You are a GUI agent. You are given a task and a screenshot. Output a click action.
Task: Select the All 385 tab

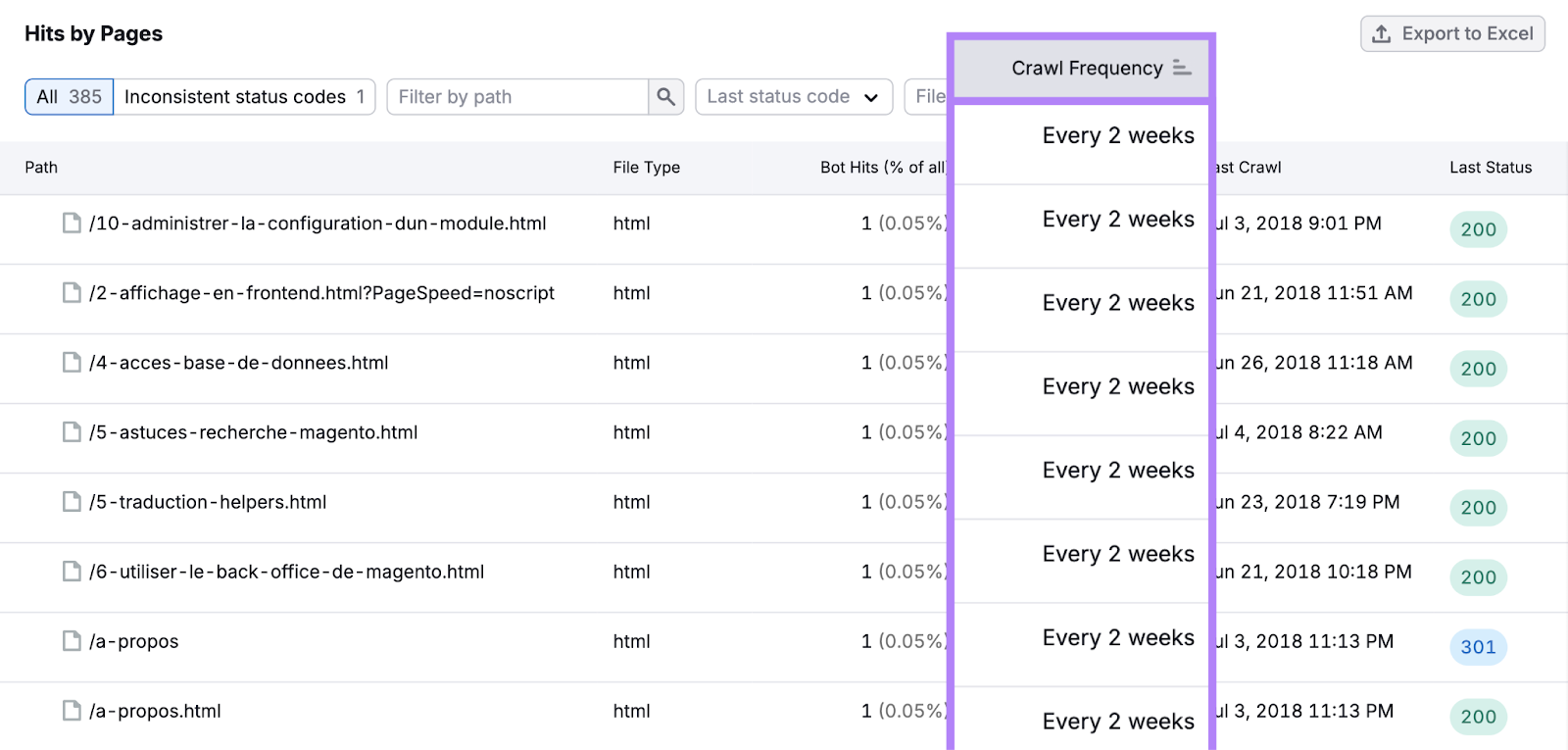click(x=70, y=97)
